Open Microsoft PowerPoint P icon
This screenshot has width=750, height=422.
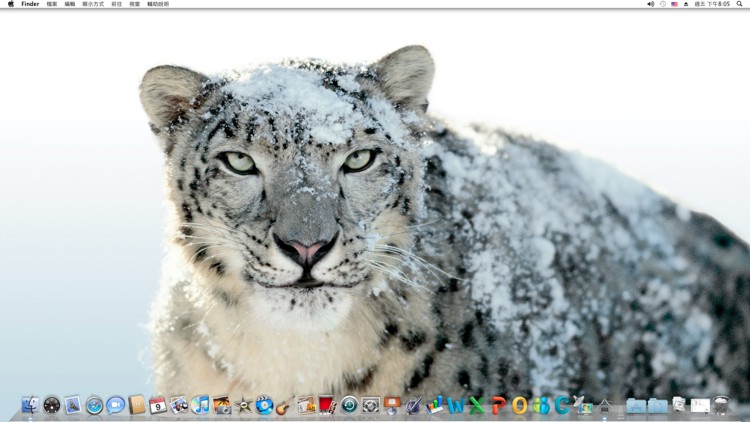coord(498,405)
